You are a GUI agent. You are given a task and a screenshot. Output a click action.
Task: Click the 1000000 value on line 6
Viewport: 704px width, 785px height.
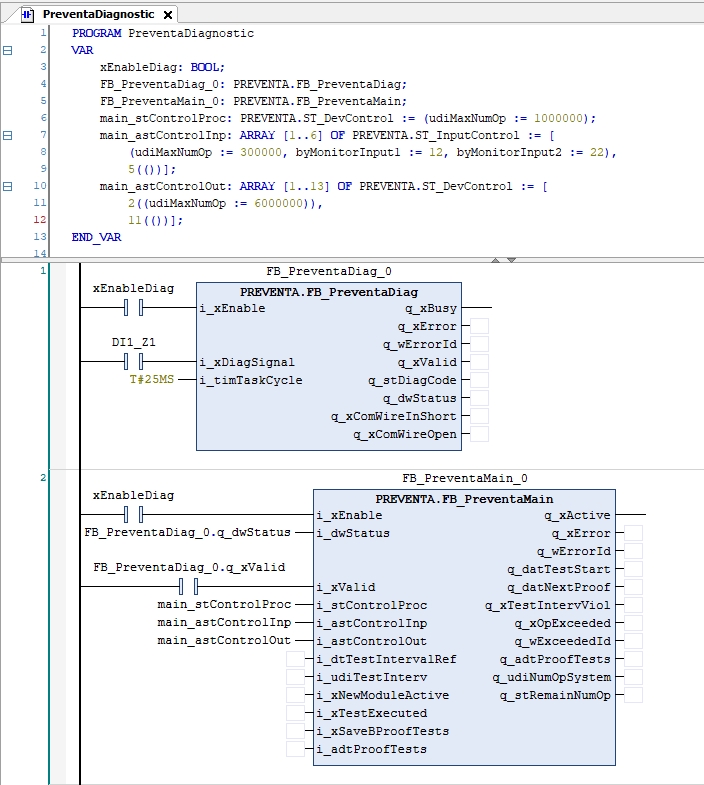[x=558, y=118]
